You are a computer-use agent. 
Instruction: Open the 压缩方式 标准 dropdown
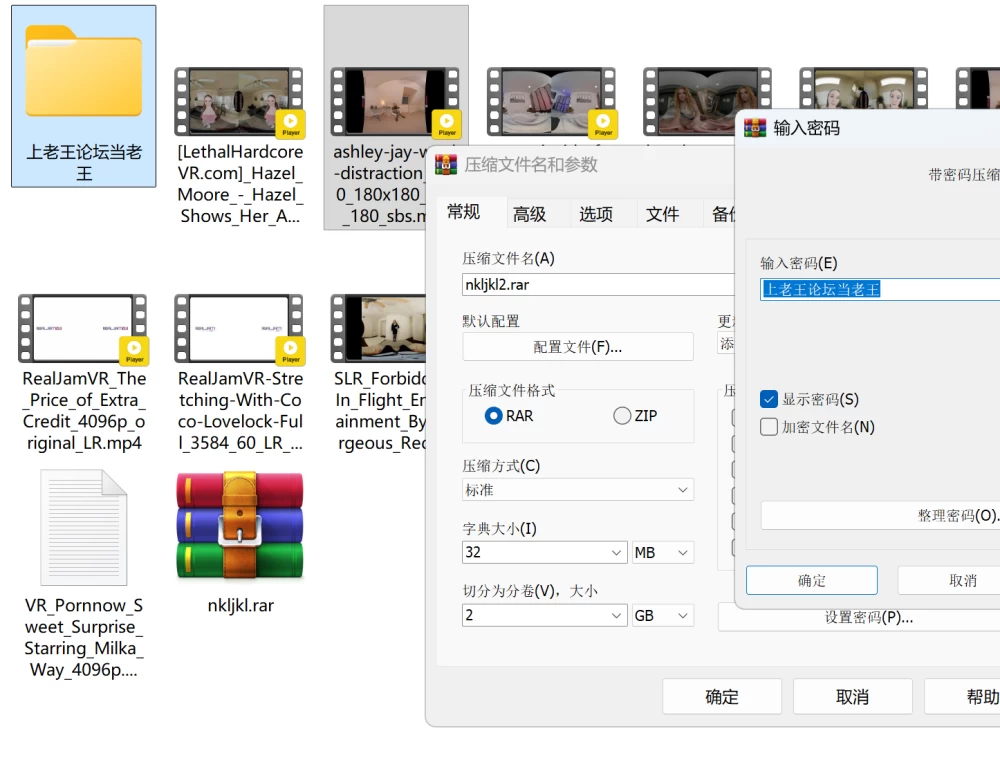pos(578,490)
